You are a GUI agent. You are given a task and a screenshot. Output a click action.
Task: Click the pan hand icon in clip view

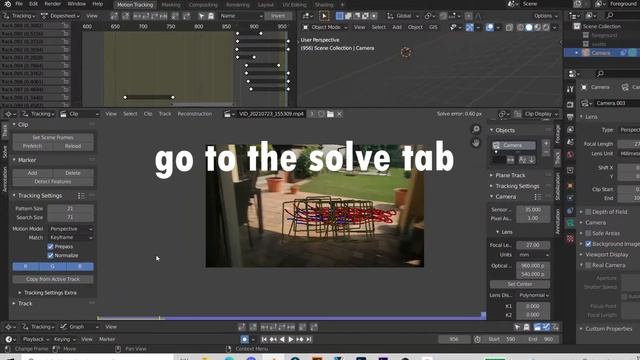pos(476,143)
